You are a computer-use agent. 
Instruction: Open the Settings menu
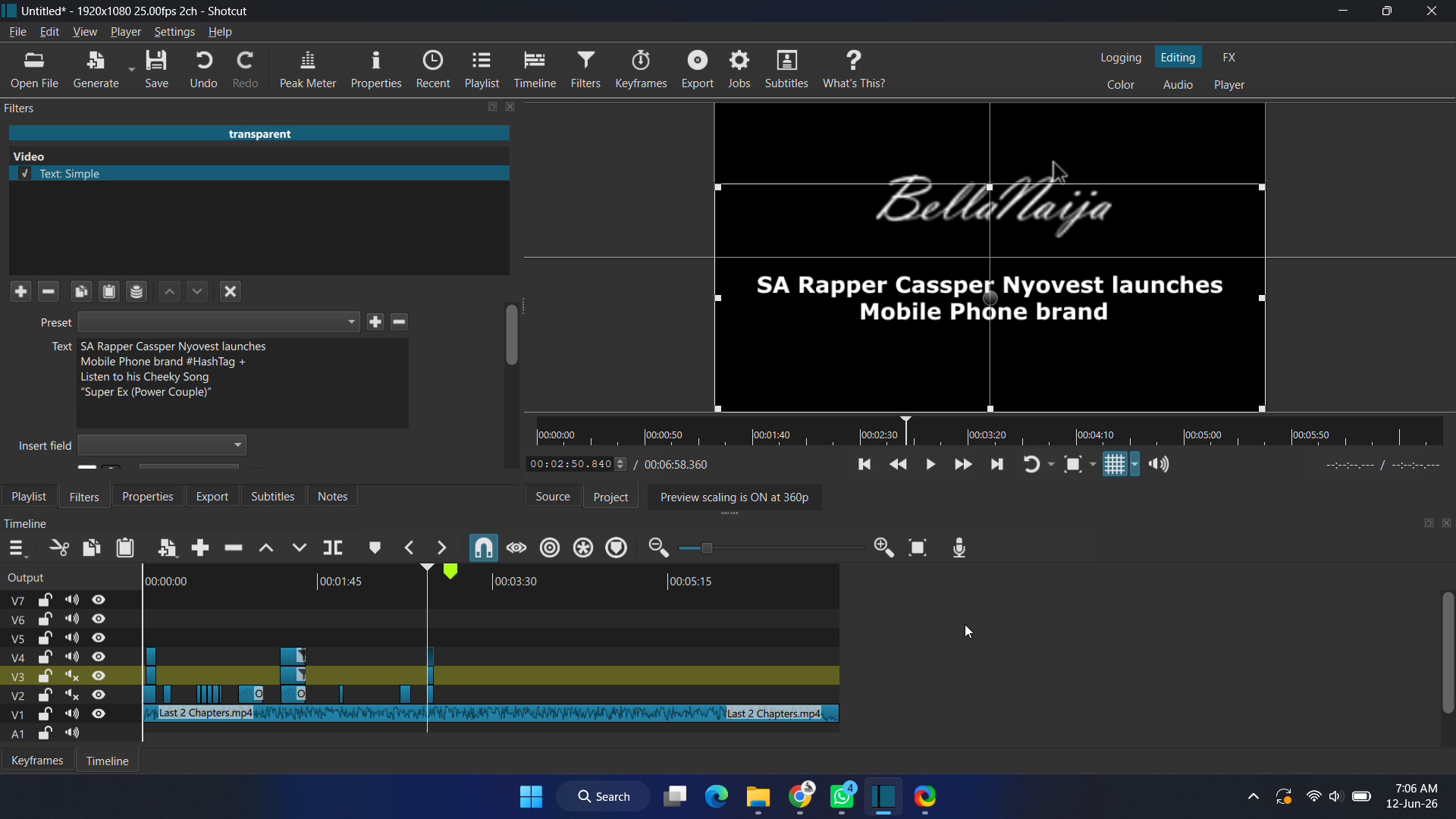click(x=174, y=32)
